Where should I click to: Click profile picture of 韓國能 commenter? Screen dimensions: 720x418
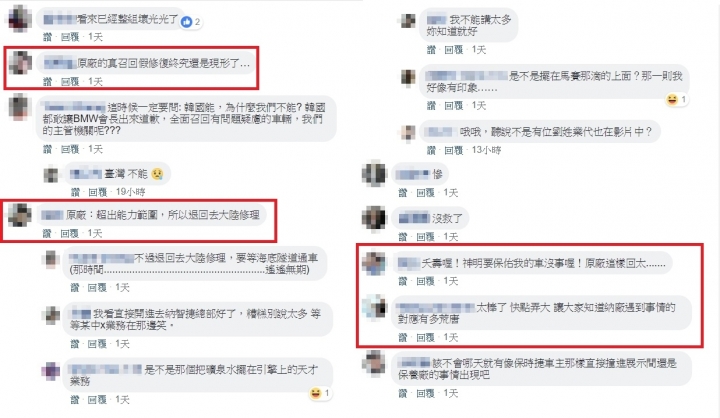(20, 107)
